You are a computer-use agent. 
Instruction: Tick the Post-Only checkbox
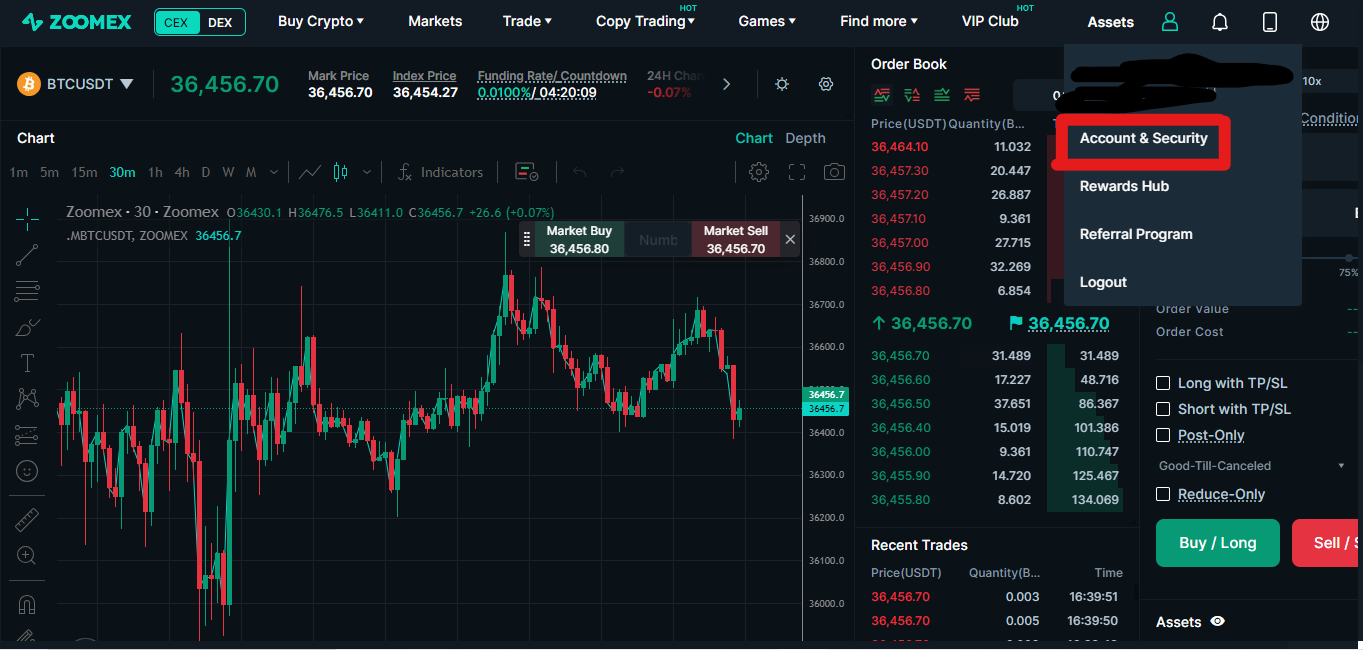[x=1163, y=435]
